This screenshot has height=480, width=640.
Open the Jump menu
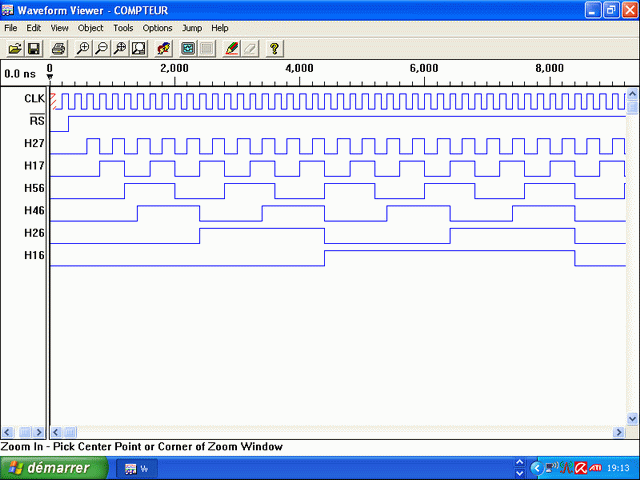(x=191, y=28)
